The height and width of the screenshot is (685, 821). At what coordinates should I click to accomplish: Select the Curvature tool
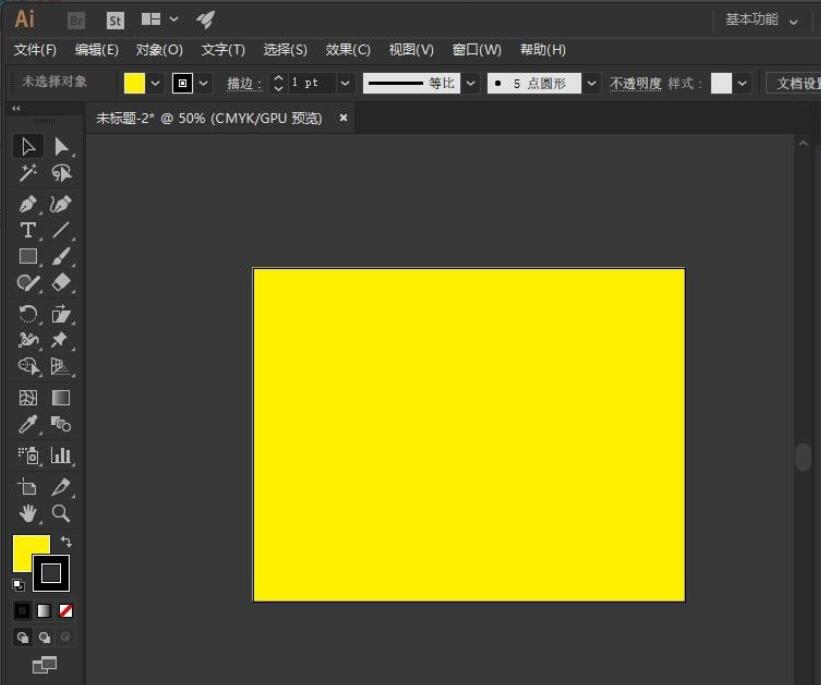[x=61, y=204]
